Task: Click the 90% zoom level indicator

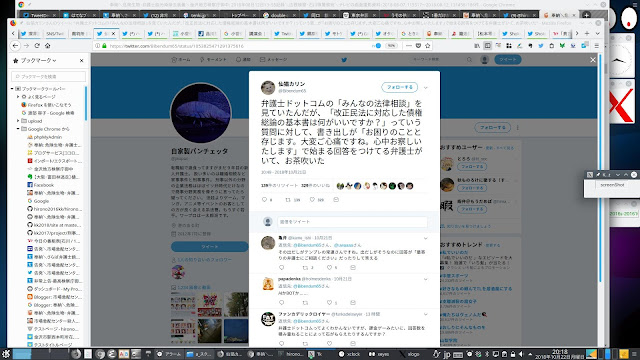Action: tap(391, 46)
